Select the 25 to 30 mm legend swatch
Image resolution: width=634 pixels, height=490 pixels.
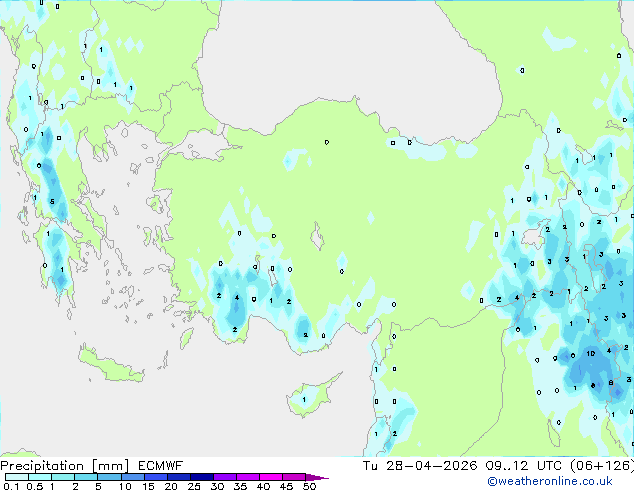click(x=201, y=477)
